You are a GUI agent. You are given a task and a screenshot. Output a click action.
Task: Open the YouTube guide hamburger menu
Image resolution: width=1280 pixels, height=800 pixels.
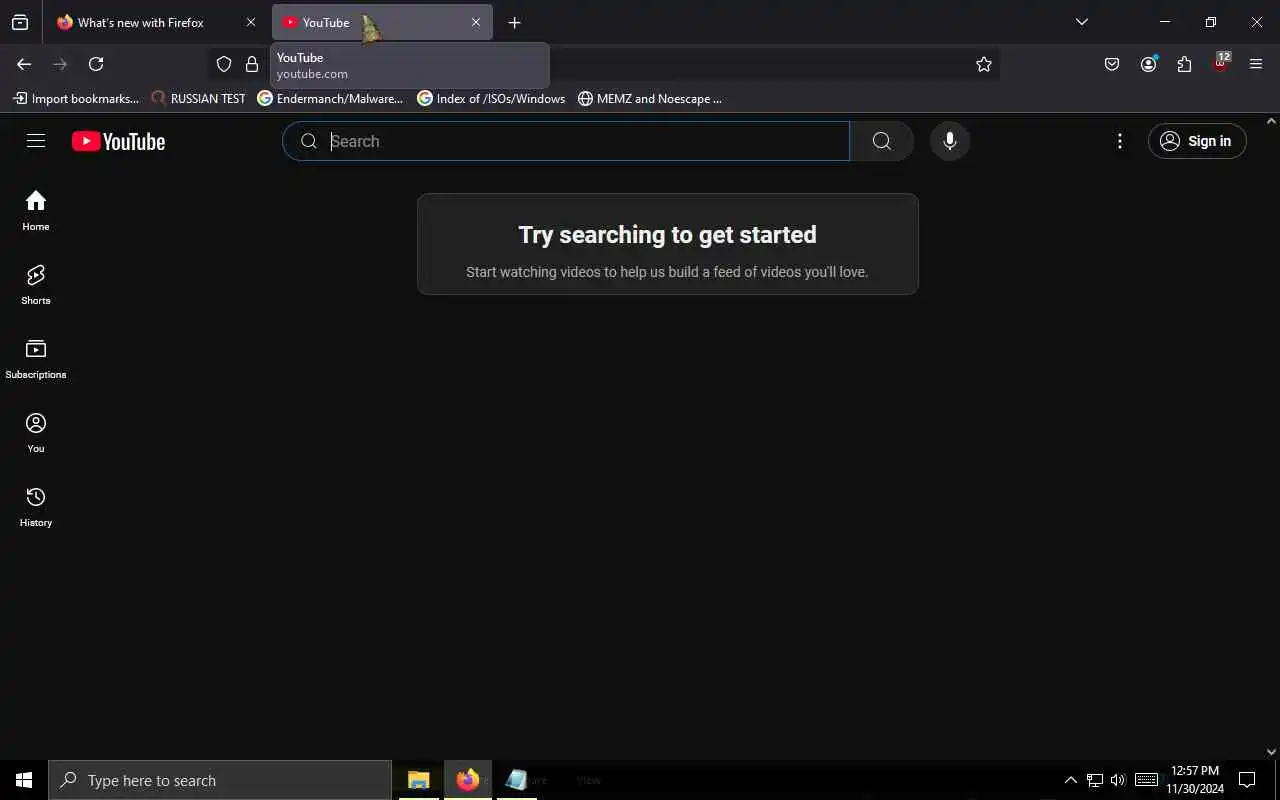pos(36,141)
